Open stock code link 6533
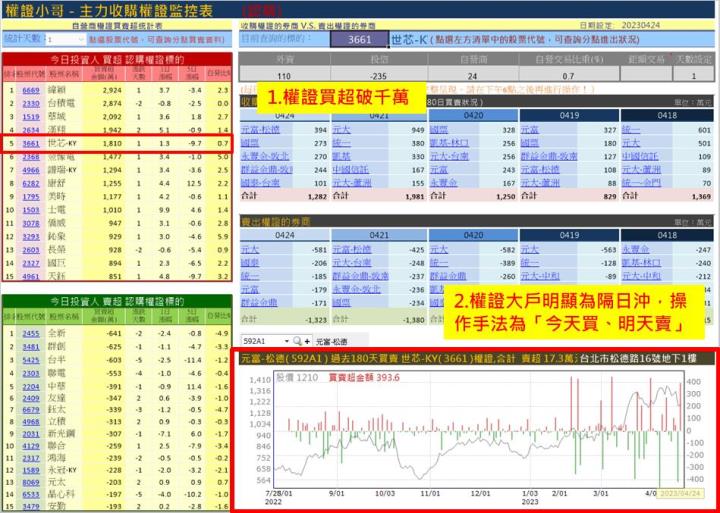Viewport: 720px width, 513px height. (31, 495)
